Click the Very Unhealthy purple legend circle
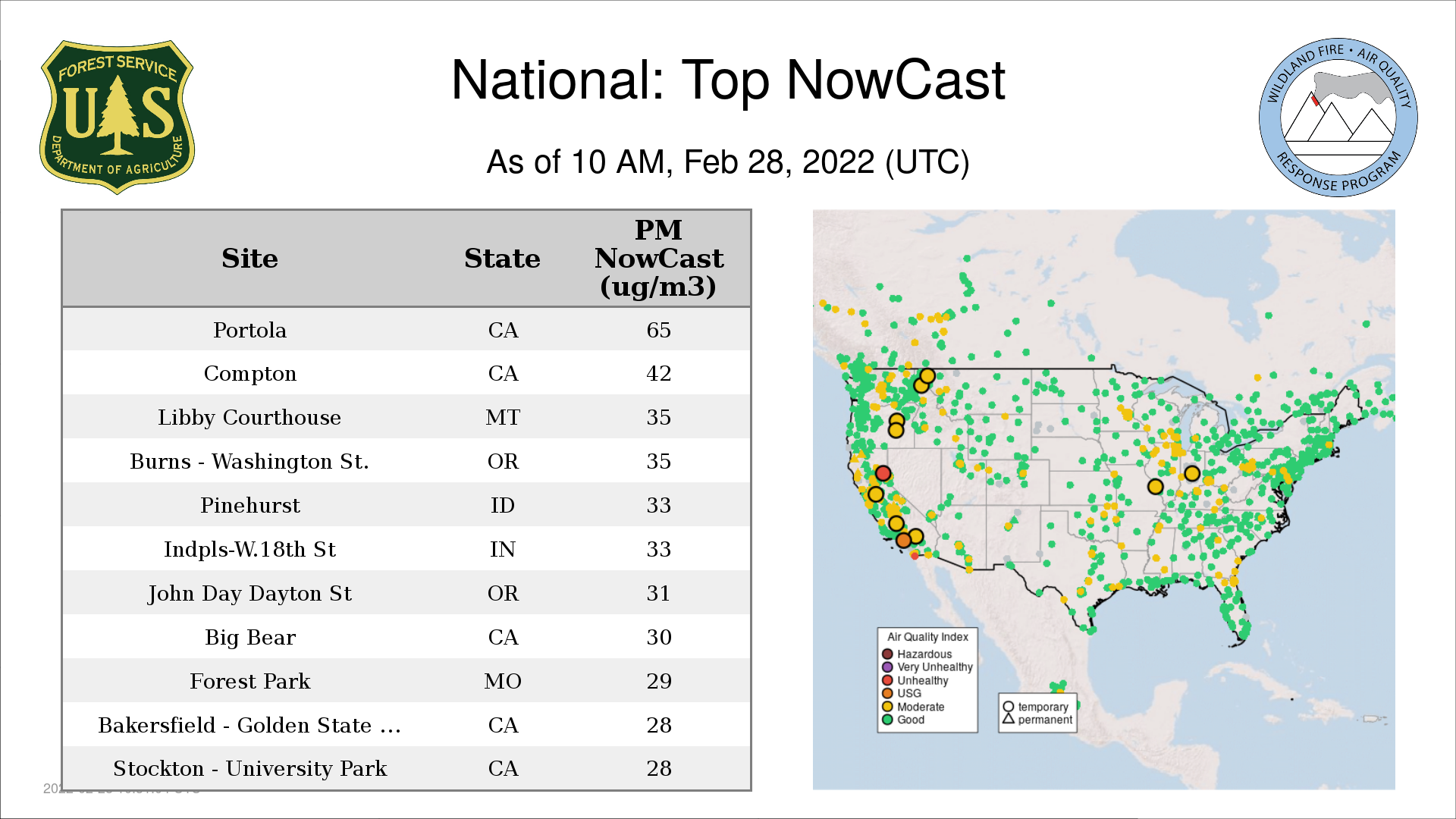 (x=887, y=667)
